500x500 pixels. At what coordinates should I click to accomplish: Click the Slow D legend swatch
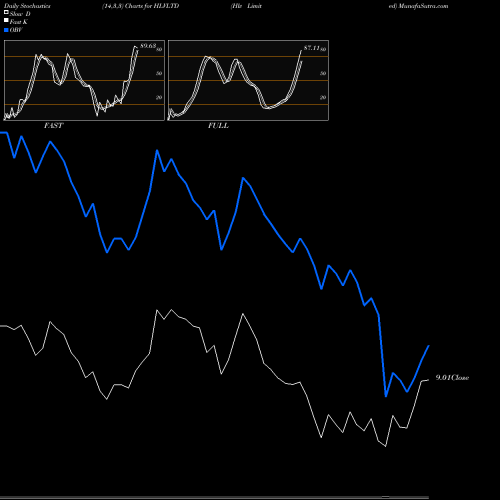tap(6, 13)
